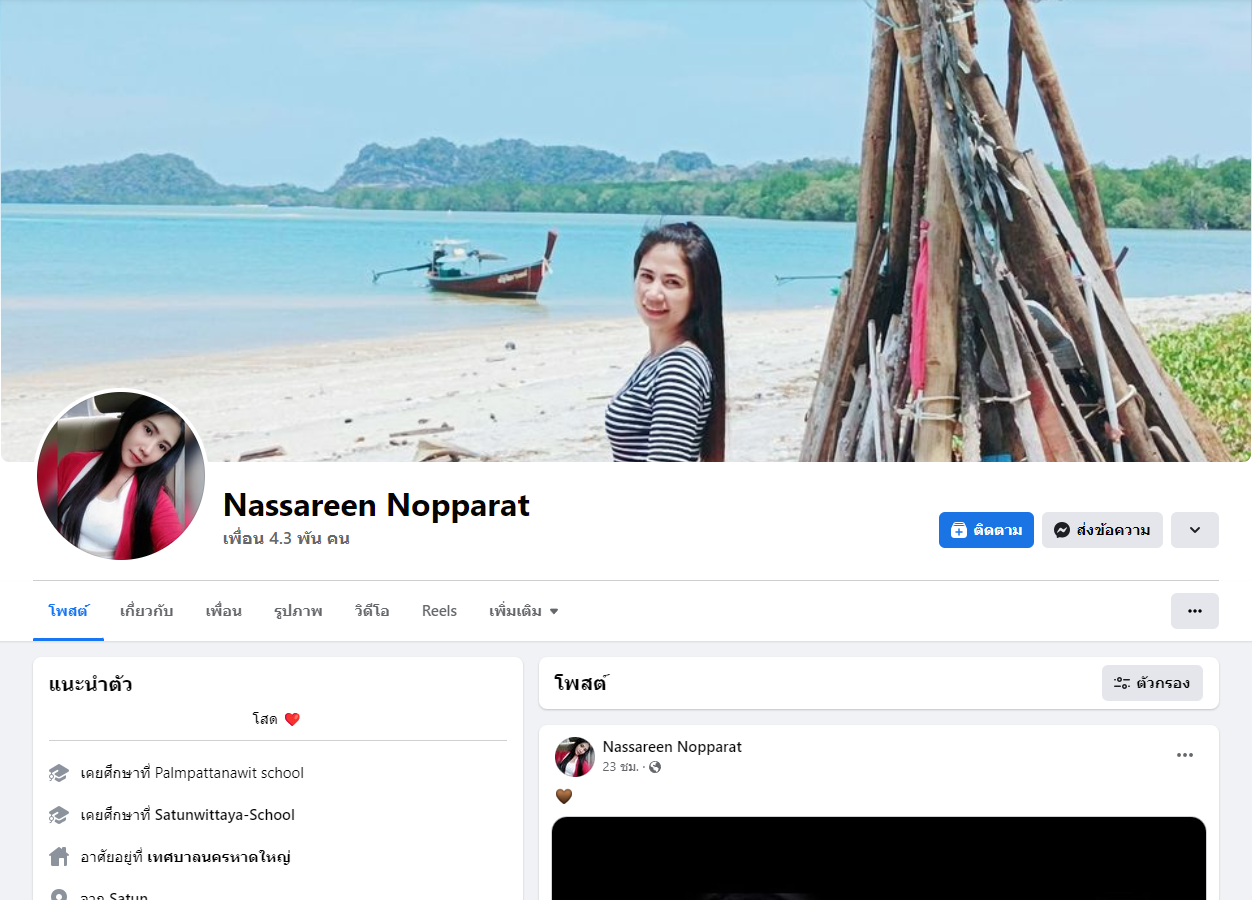Click the graduation cap icon beside Satunwittaya-School

(x=59, y=815)
